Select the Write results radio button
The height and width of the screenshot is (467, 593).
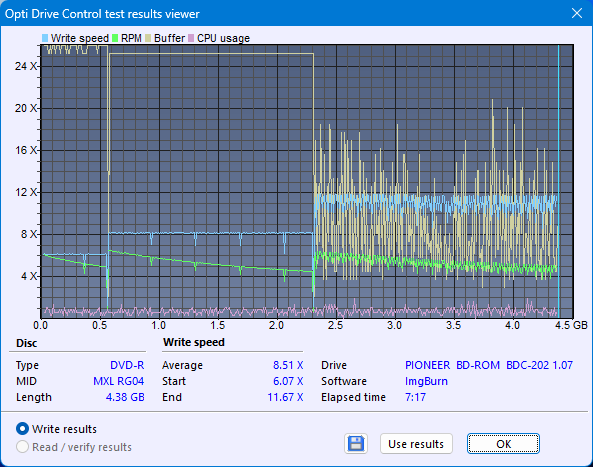coord(22,429)
